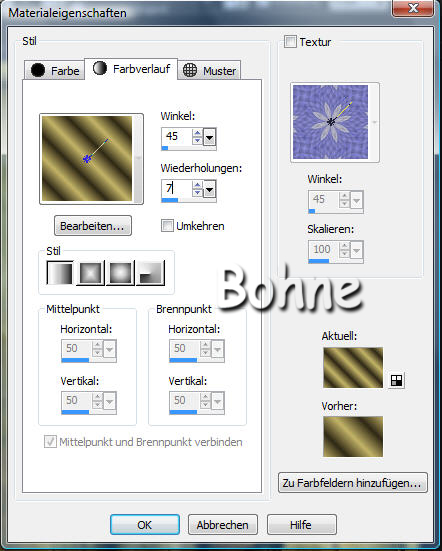Screen dimensions: 442x551
Task: Switch to the Farbe tab
Action: tap(54, 70)
